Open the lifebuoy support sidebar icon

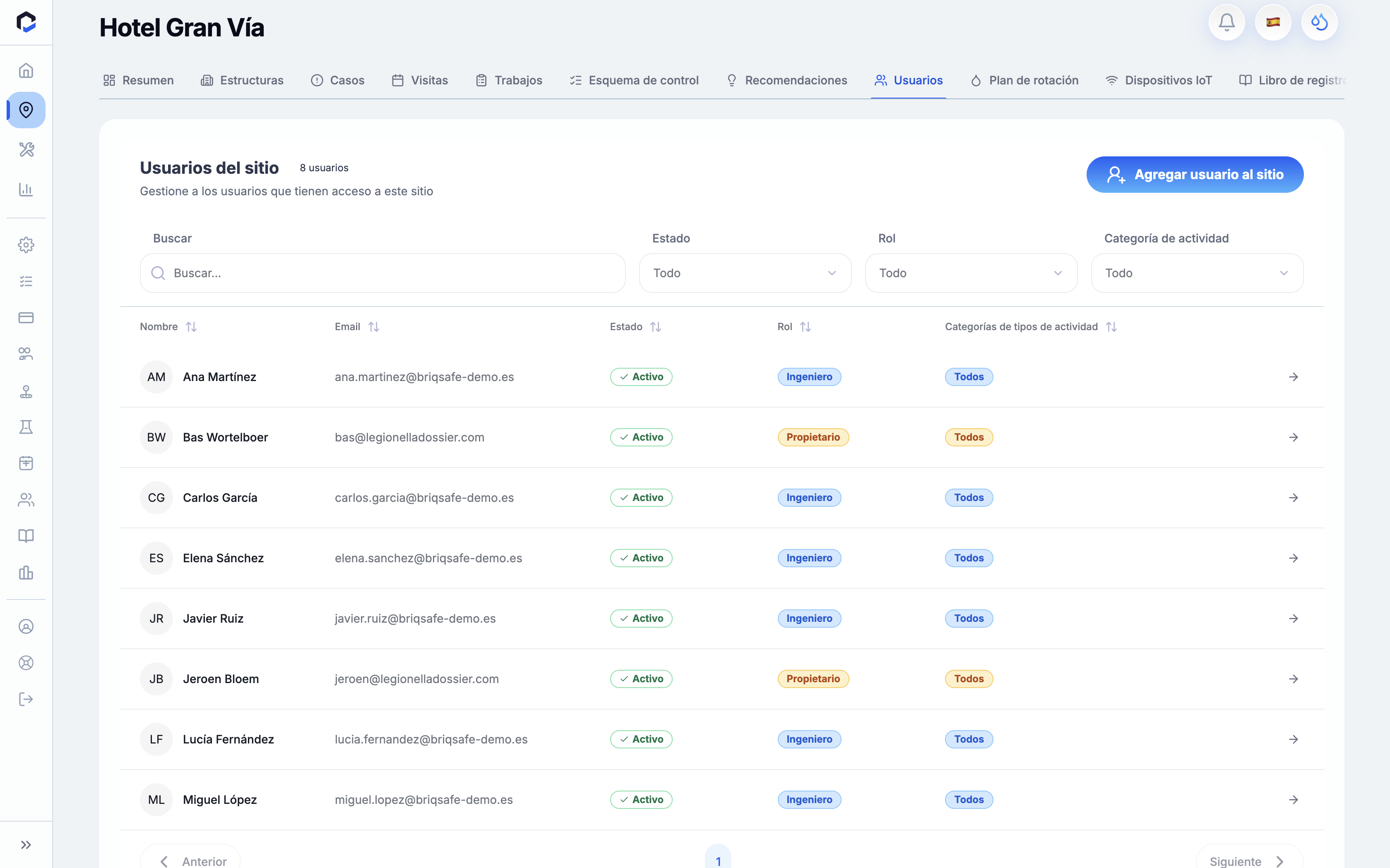click(x=26, y=662)
